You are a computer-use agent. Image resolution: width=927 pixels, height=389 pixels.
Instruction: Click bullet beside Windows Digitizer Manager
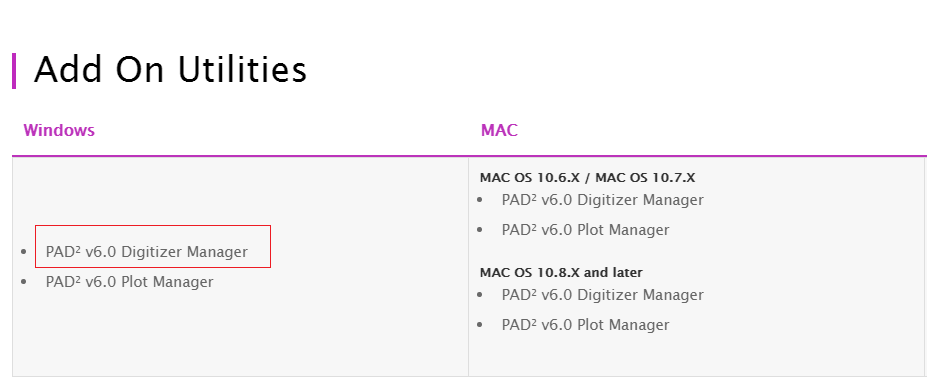point(24,252)
